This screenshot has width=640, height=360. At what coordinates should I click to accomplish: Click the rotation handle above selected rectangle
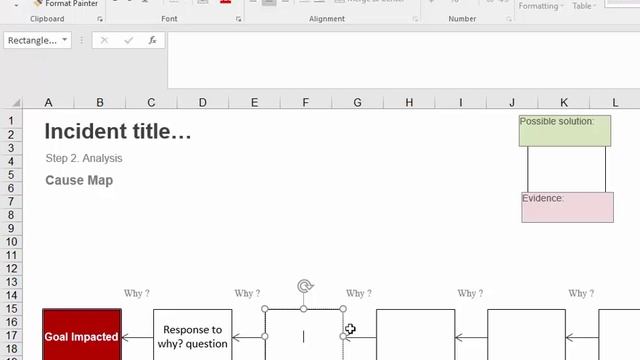(304, 286)
